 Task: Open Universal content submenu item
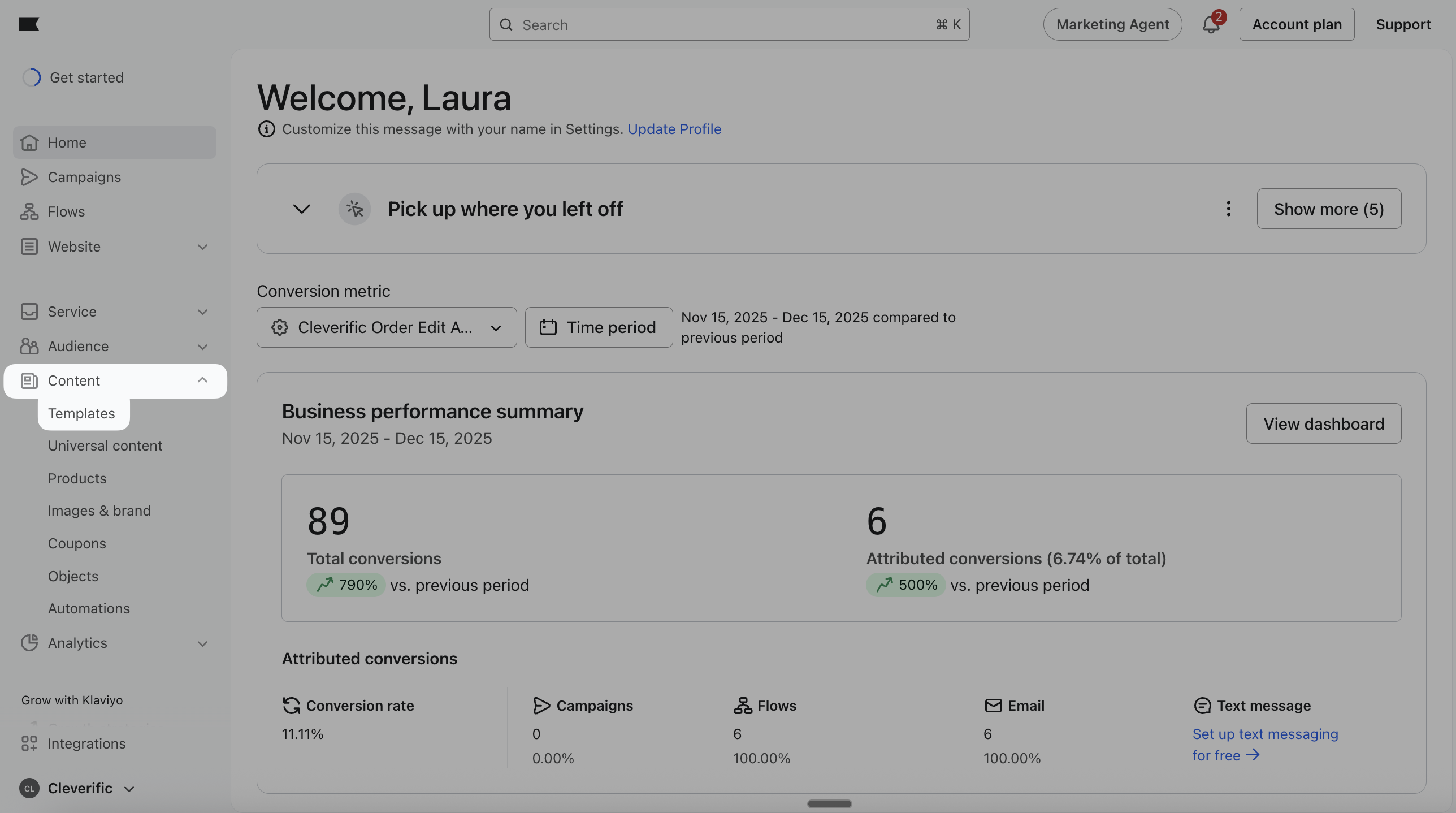tap(105, 446)
